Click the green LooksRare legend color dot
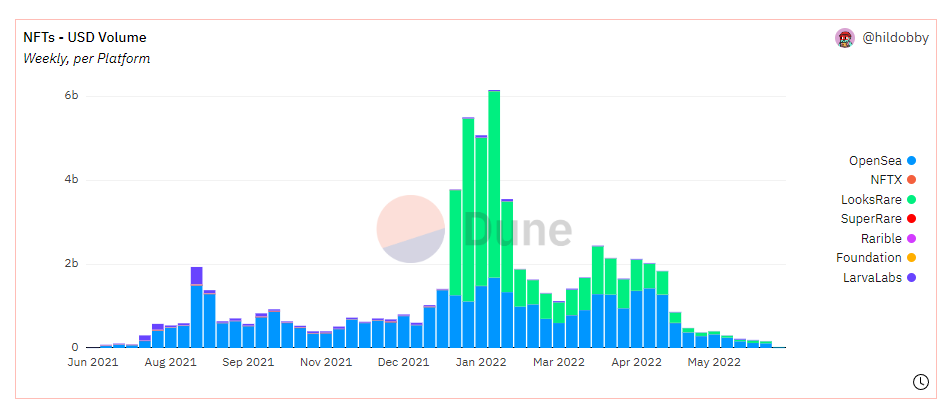 coord(911,199)
